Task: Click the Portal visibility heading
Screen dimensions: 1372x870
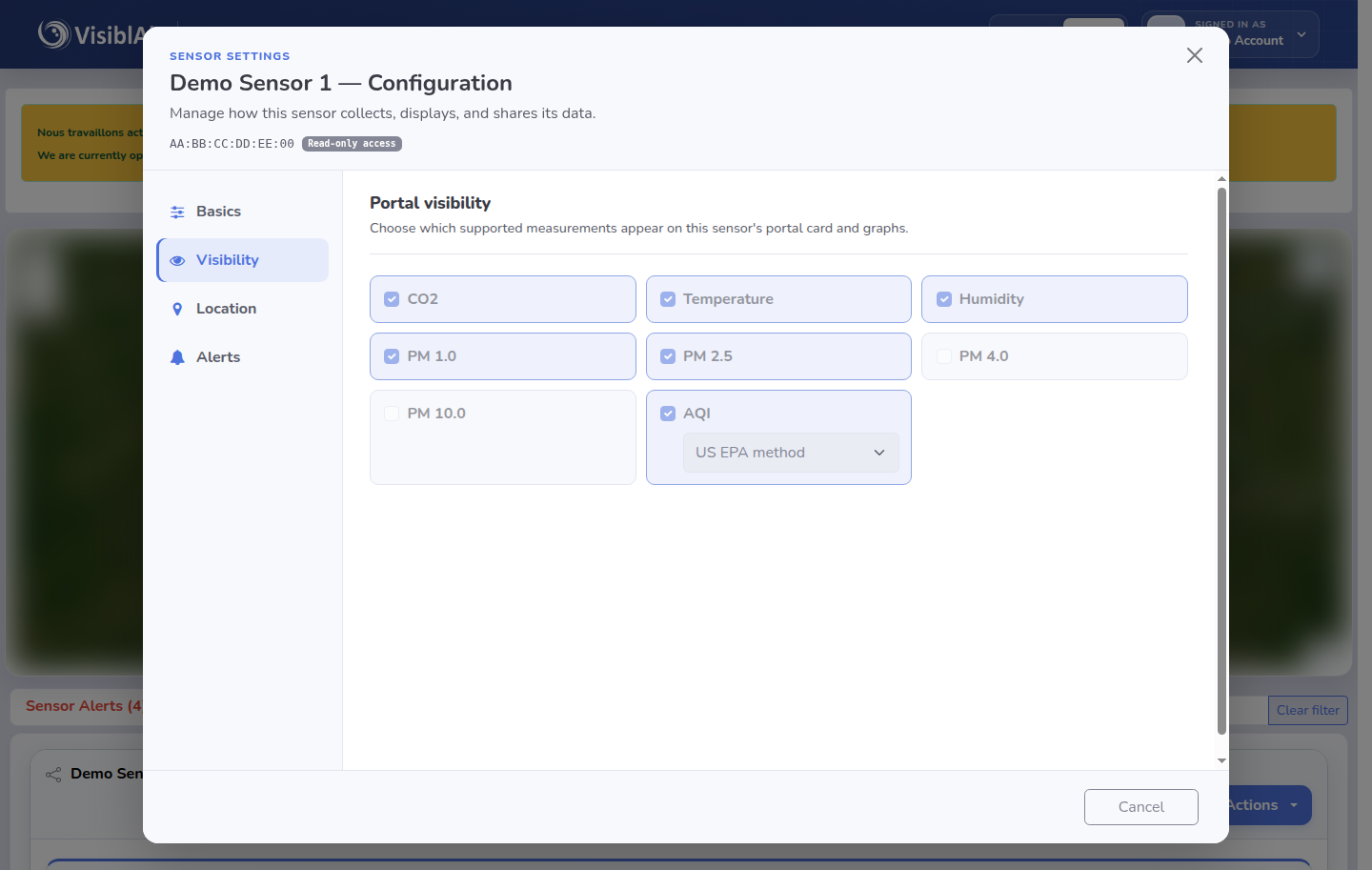Action: [430, 203]
